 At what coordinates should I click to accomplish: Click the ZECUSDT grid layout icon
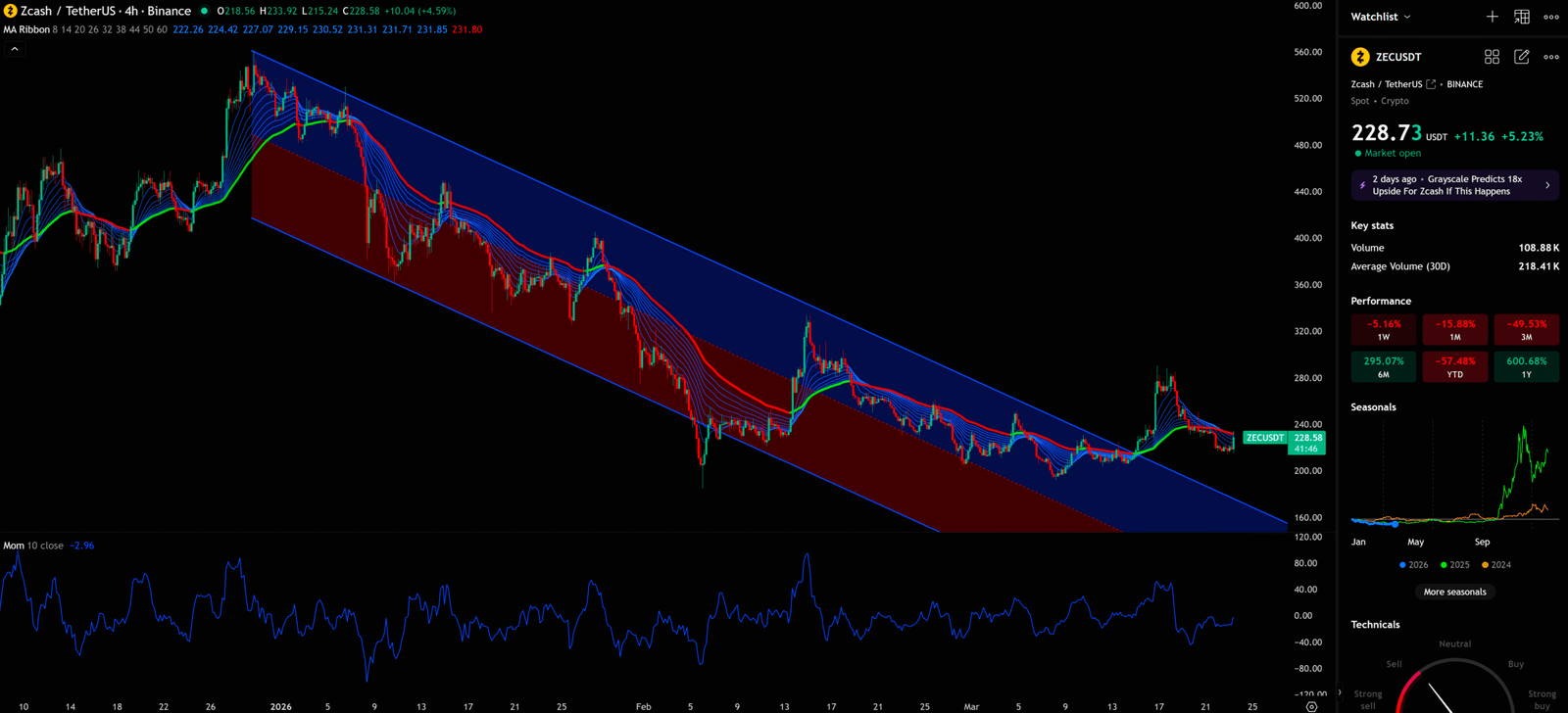(1492, 57)
